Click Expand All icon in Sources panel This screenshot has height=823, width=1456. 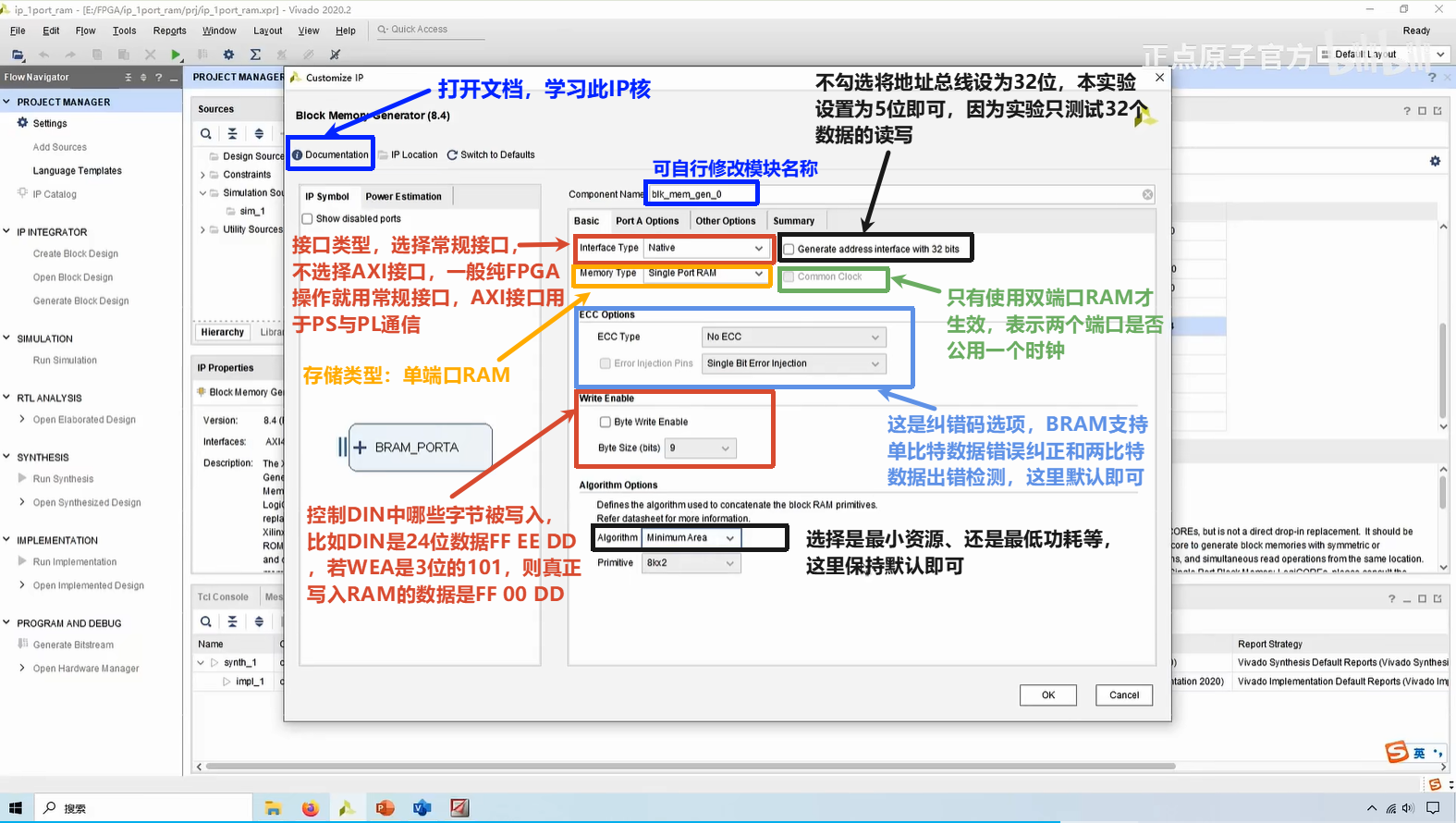click(x=259, y=133)
